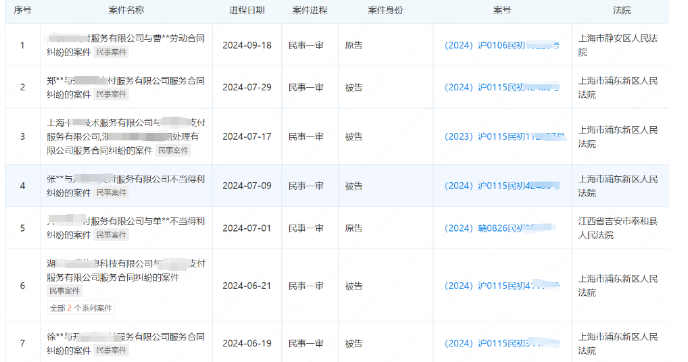Select the date 2024-07-01

click(x=247, y=228)
